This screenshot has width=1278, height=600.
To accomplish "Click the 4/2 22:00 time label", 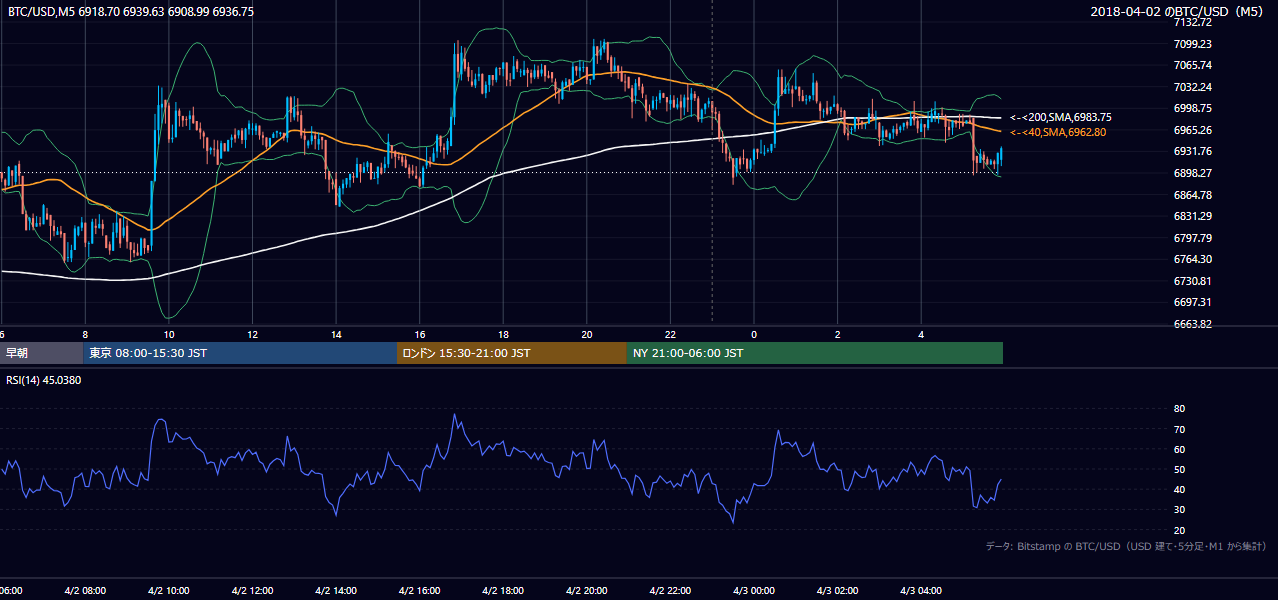I will 671,591.
